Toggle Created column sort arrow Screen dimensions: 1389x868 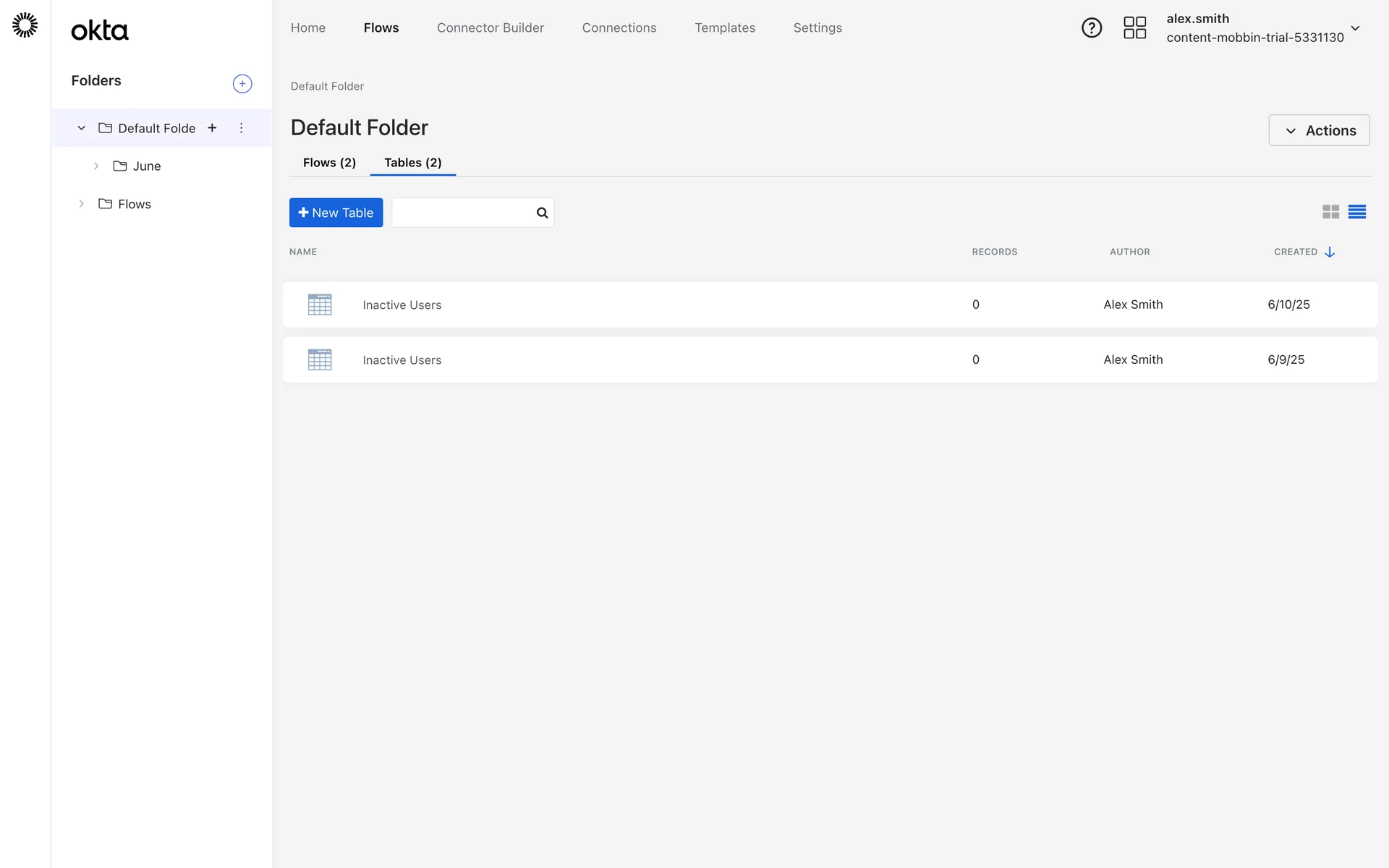point(1329,252)
